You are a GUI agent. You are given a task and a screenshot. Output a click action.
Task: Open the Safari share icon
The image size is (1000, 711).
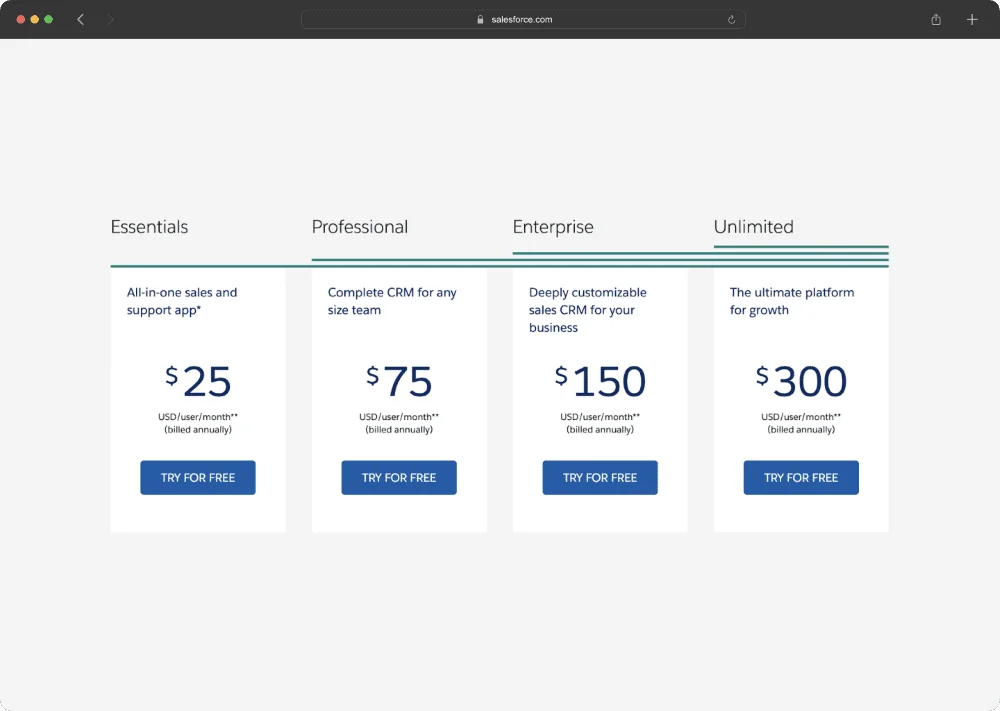[936, 19]
